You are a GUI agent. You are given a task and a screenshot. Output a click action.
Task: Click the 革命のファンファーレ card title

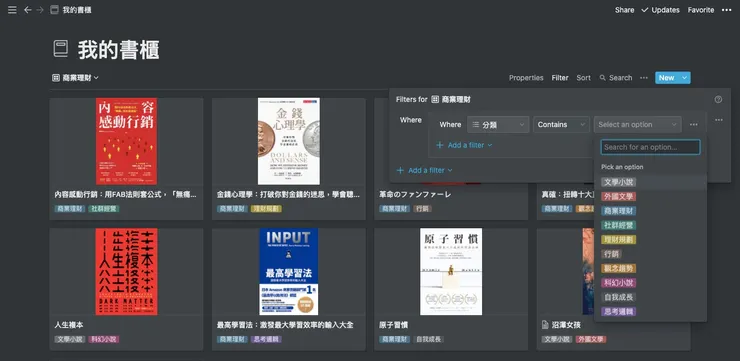pos(415,194)
